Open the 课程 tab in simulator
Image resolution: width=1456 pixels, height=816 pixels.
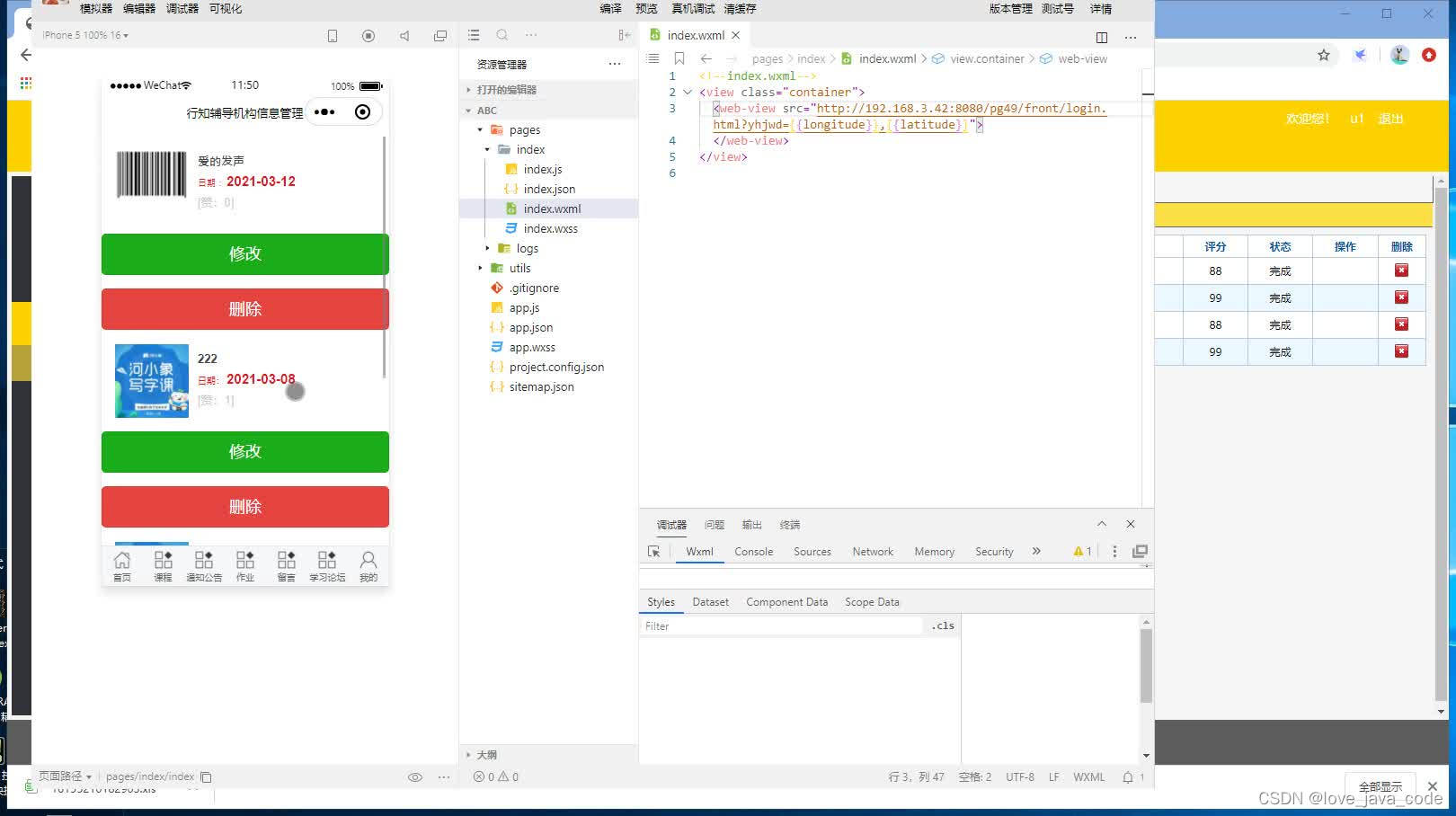(163, 566)
